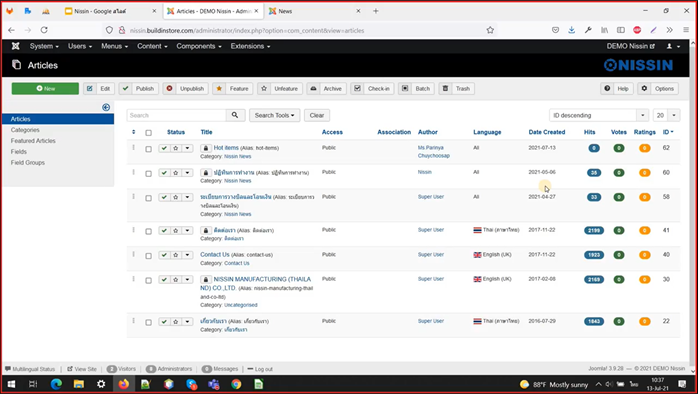Screen dimensions: 698x394
Task: Expand the status dropdown arrow for Contact Us
Action: tap(187, 255)
